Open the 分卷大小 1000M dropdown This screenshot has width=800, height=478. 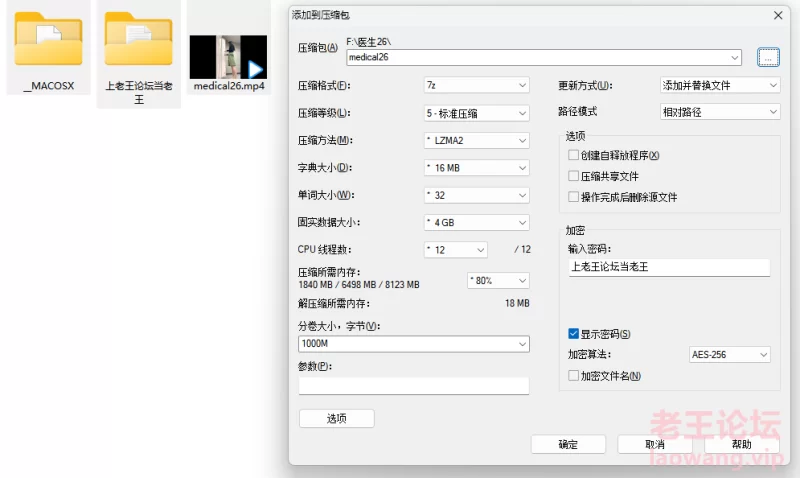pos(414,344)
